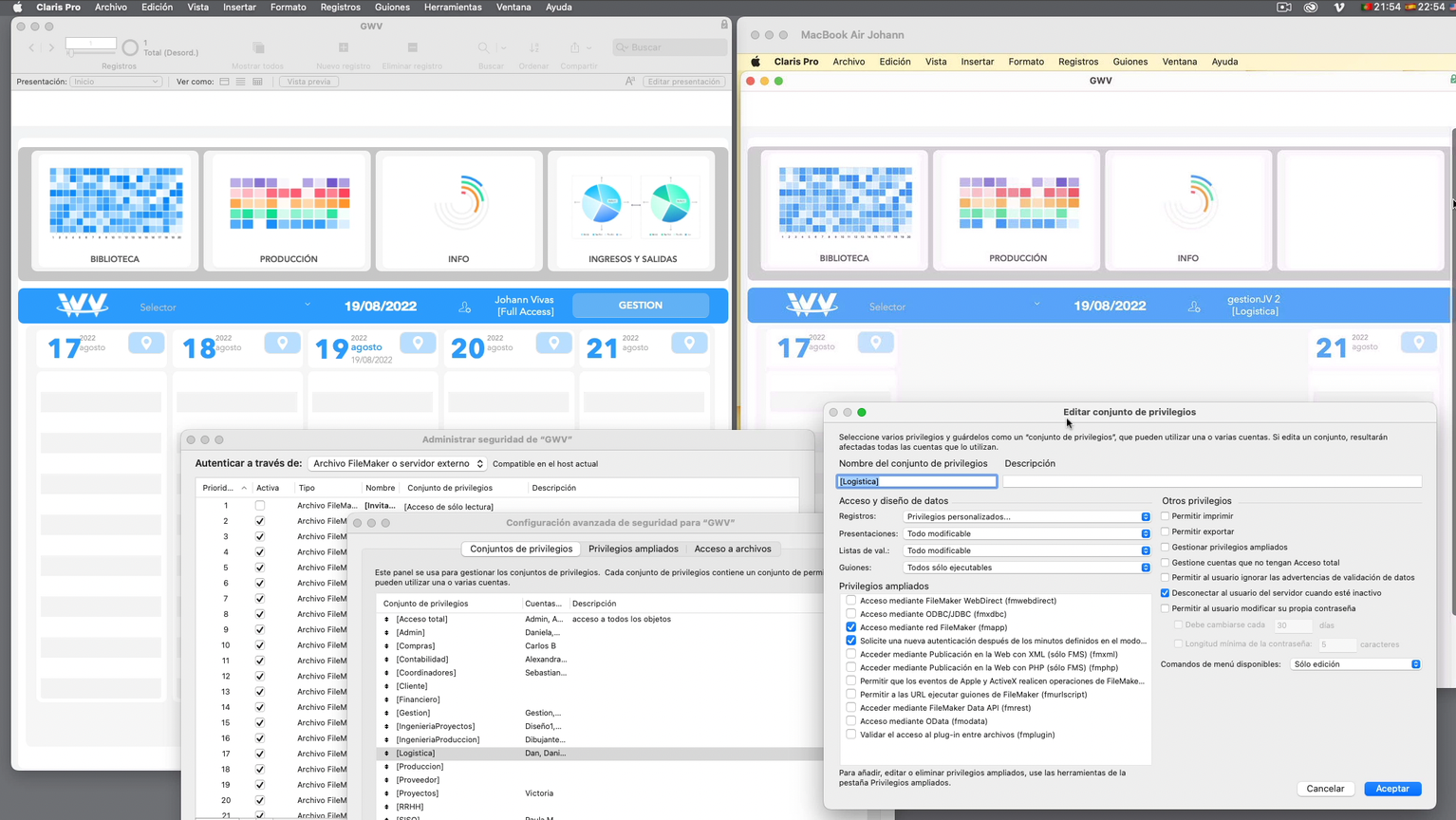Viewport: 1456px width, 820px height.
Task: Click the user icon beside Johann Vivas
Action: [x=465, y=307]
